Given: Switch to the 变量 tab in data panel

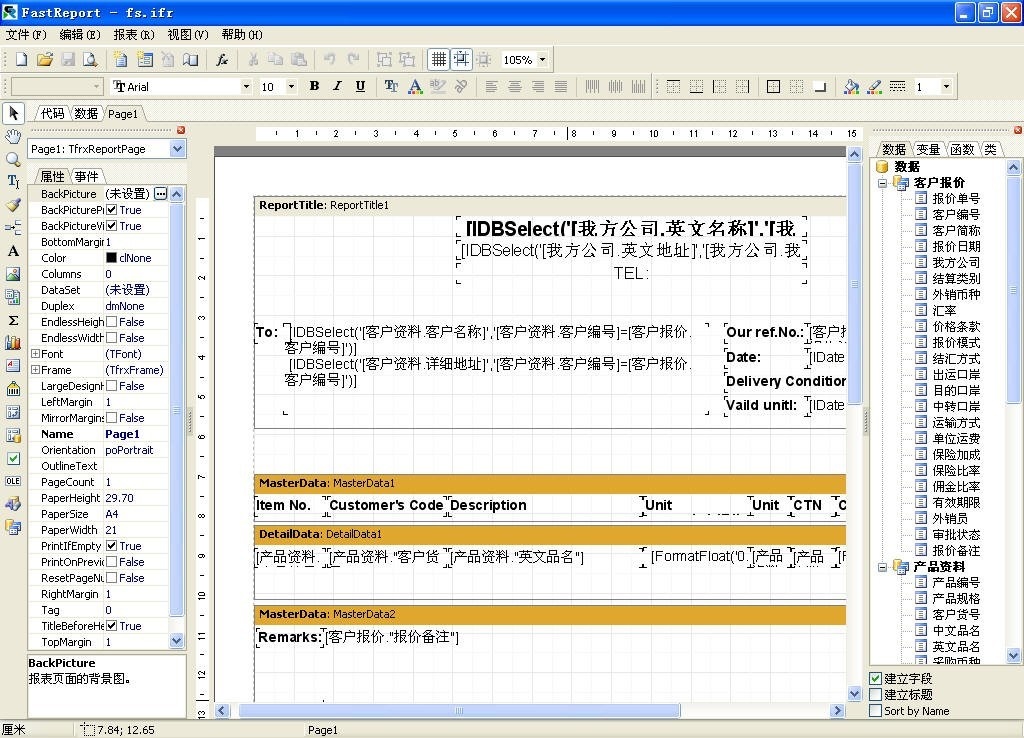Looking at the screenshot, I should (x=928, y=150).
